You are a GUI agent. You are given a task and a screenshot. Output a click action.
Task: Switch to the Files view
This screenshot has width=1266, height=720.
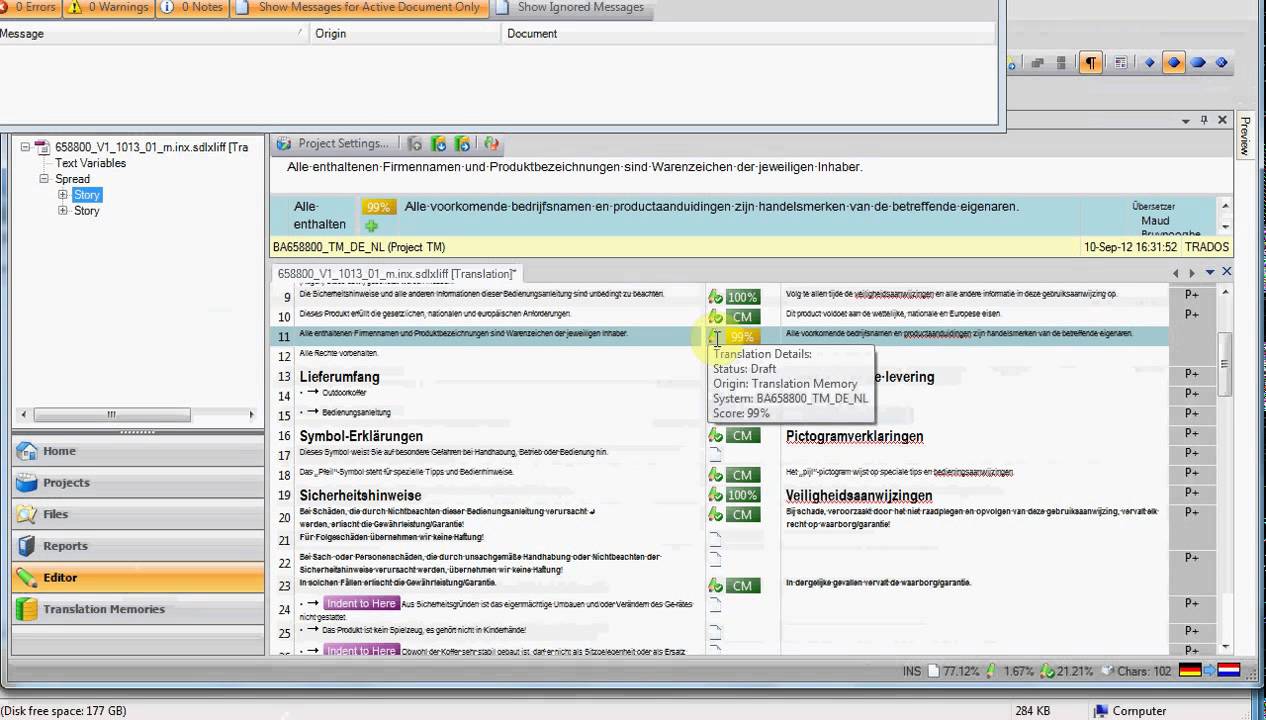click(138, 514)
